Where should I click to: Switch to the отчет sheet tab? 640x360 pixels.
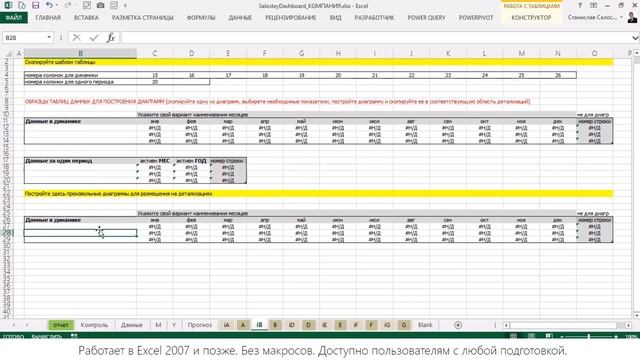(61, 325)
